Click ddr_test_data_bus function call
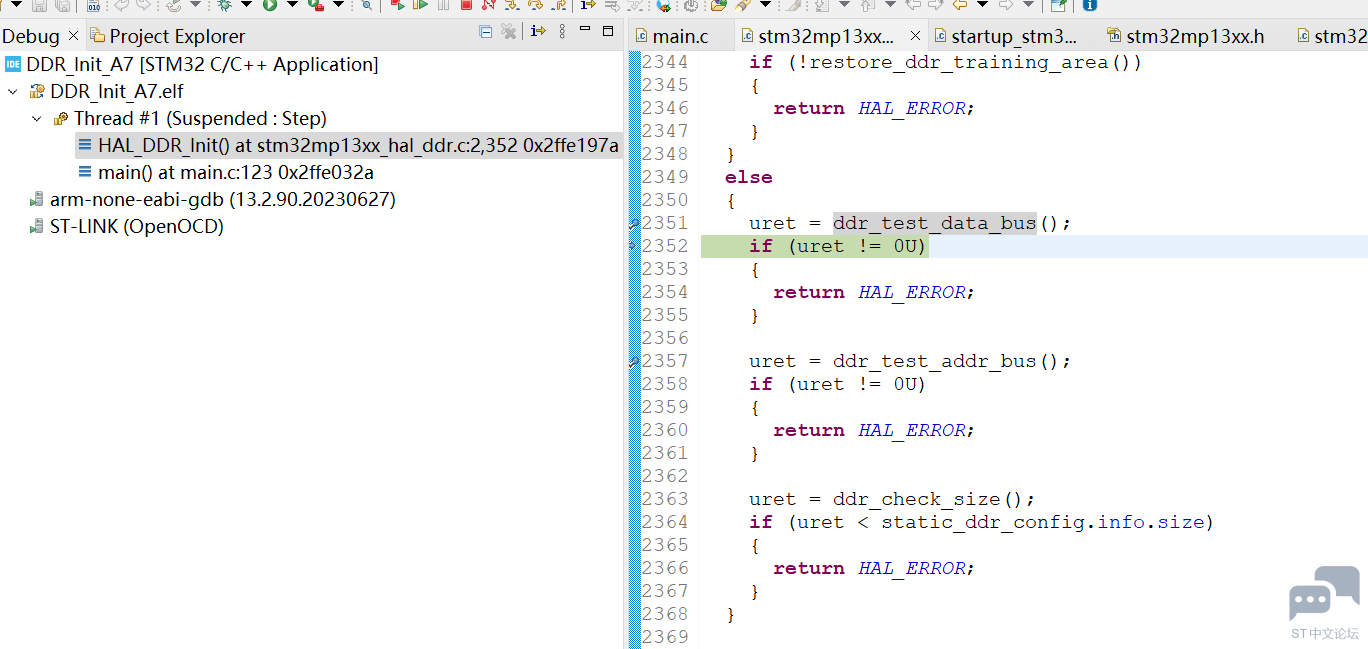Viewport: 1368px width, 649px height. click(x=935, y=223)
